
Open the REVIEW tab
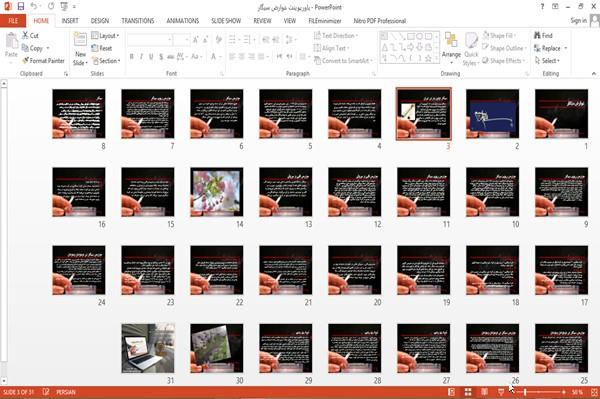[262, 21]
